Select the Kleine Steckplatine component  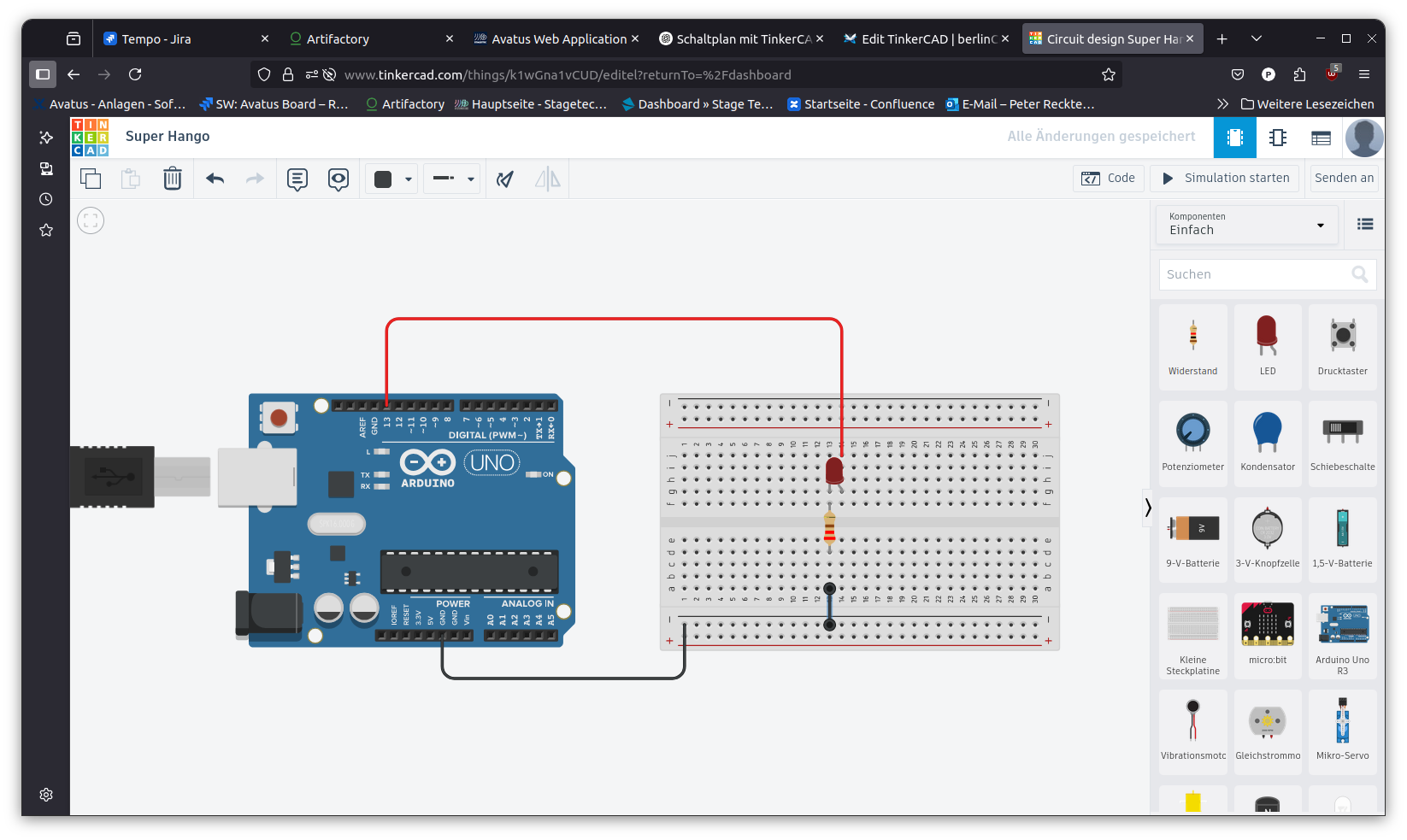(1193, 637)
